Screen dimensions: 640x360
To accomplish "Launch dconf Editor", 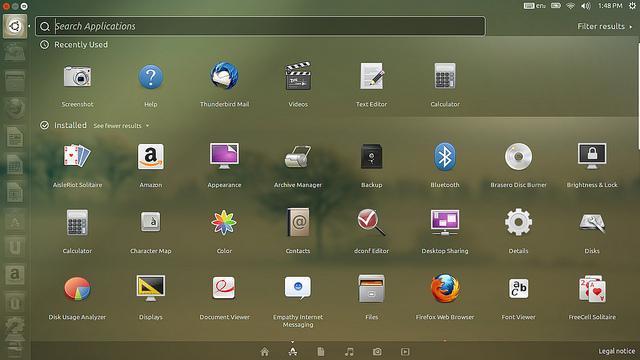I will click(x=371, y=222).
